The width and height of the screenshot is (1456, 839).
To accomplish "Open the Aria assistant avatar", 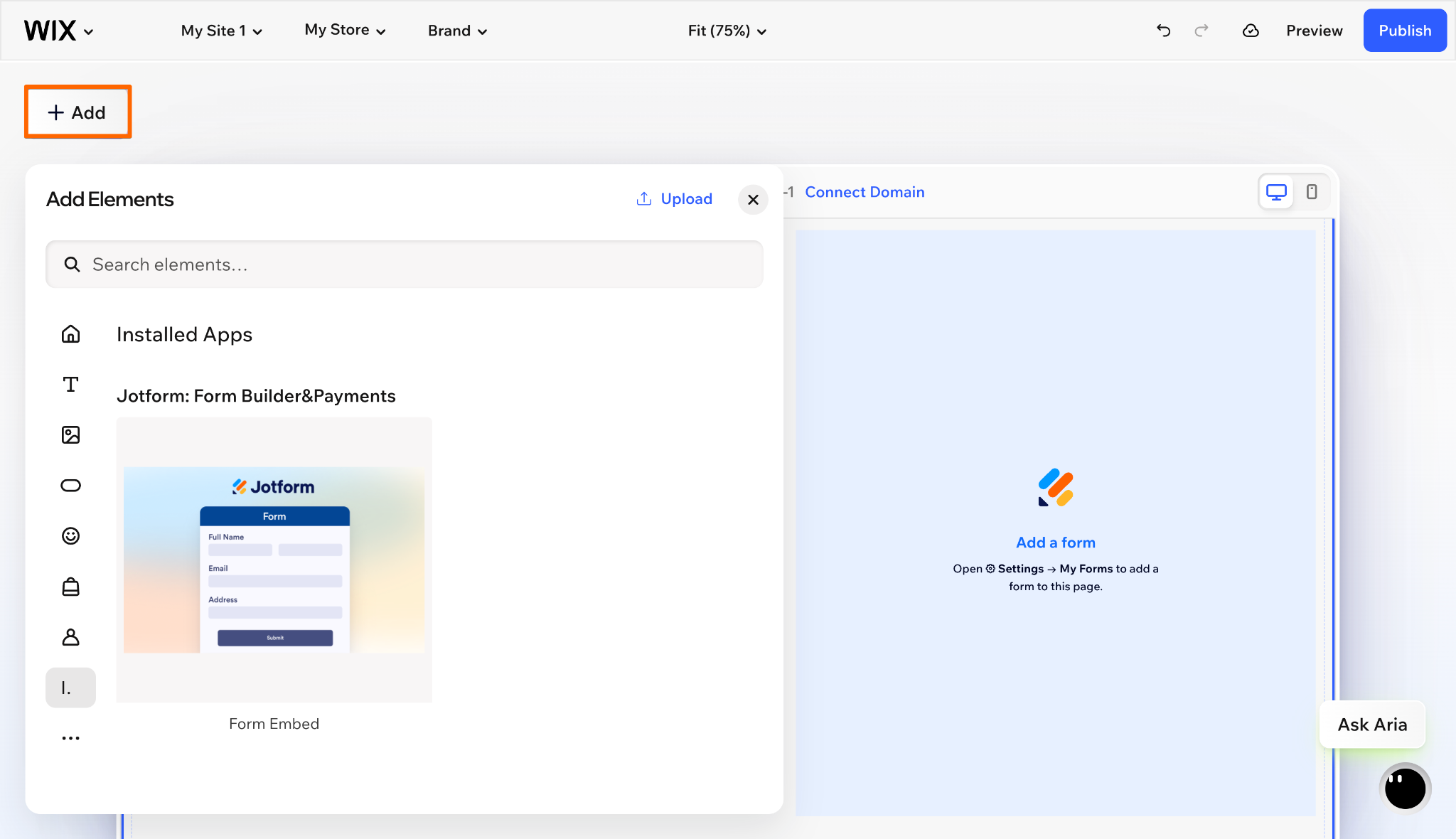I will [1405, 788].
